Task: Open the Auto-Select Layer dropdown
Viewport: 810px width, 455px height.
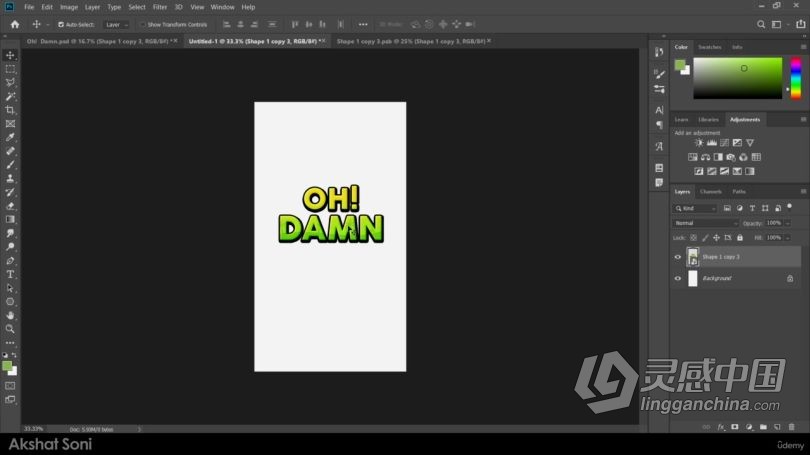Action: pos(116,25)
